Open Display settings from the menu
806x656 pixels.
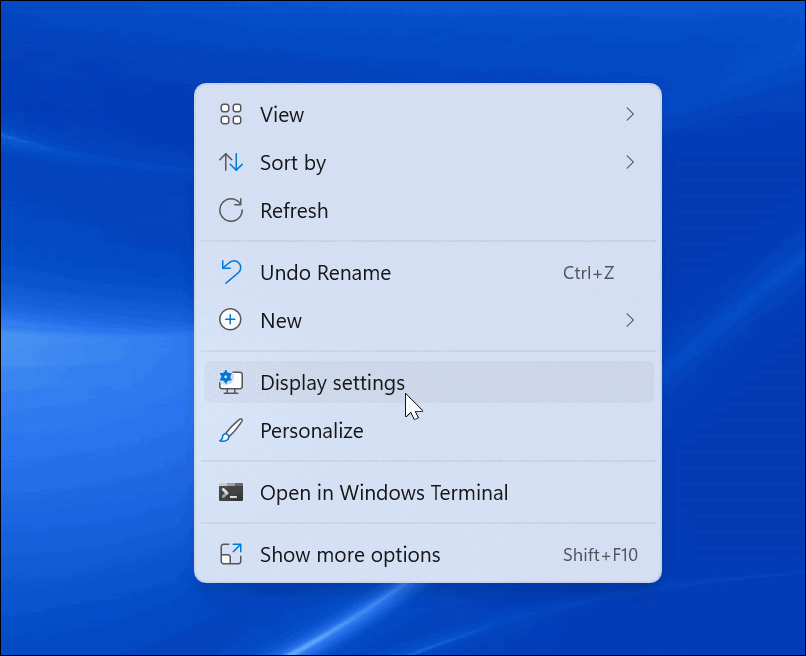pos(428,382)
